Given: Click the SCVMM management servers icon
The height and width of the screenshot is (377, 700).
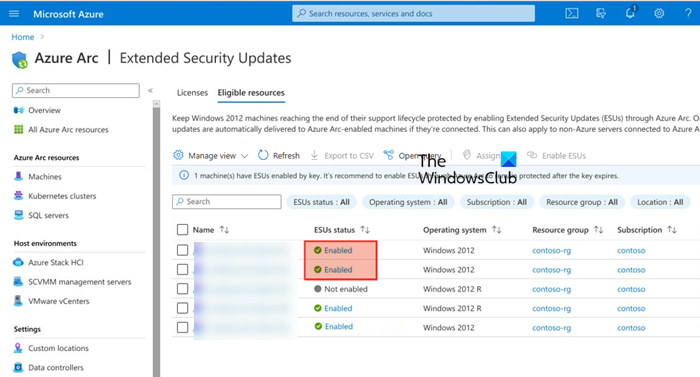Looking at the screenshot, I should 18,281.
